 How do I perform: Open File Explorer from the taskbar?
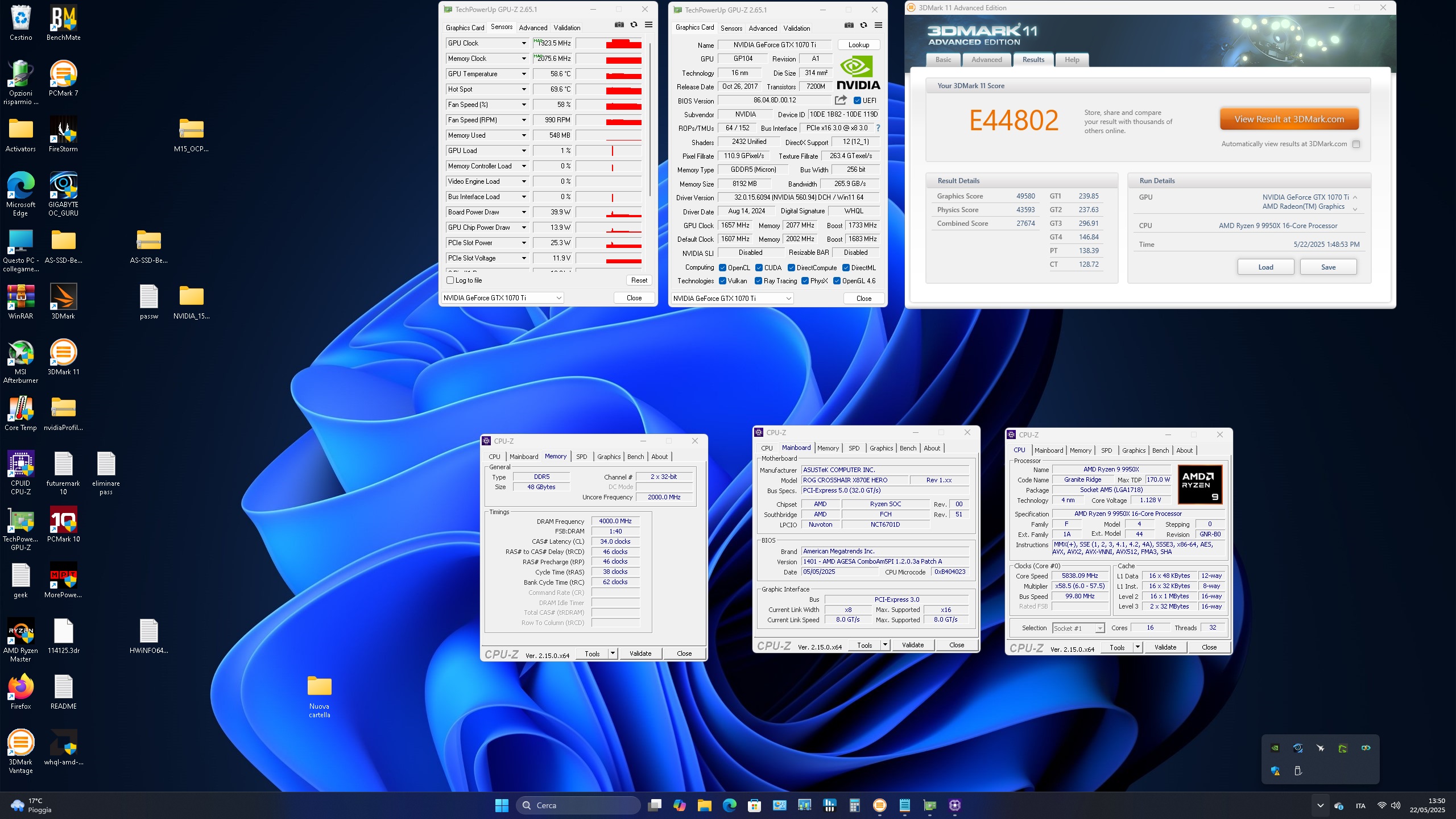(x=705, y=805)
